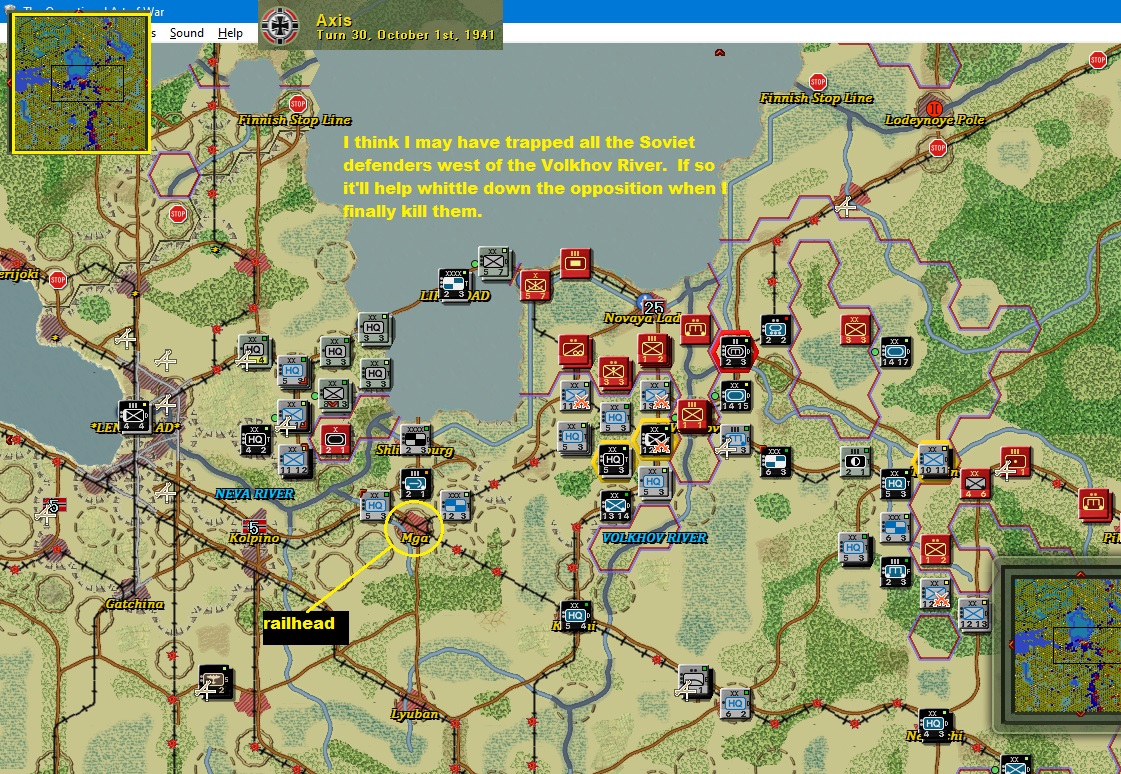Select the black XXX counter 6 3

[775, 462]
